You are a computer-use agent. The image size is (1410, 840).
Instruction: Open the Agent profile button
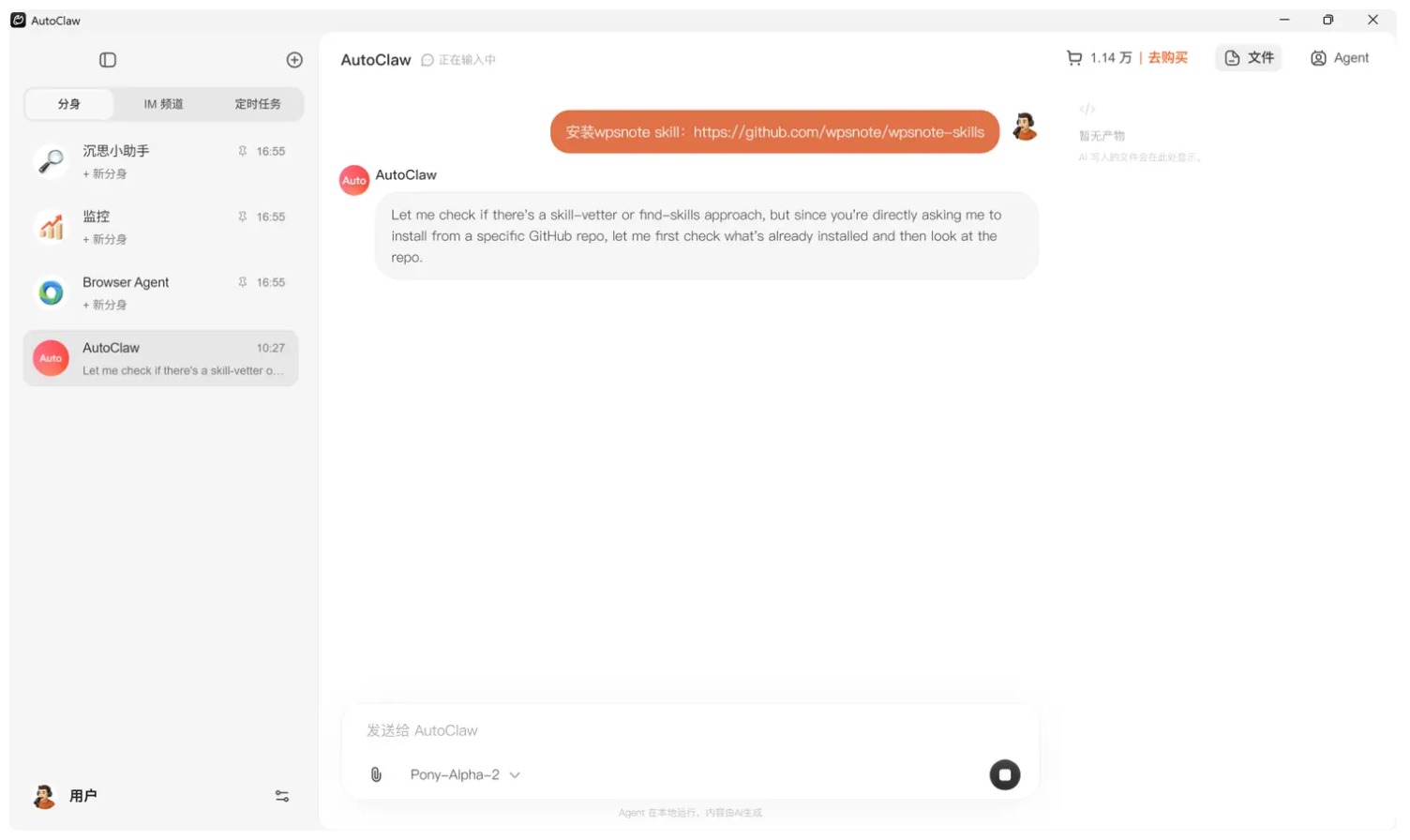pos(1340,58)
